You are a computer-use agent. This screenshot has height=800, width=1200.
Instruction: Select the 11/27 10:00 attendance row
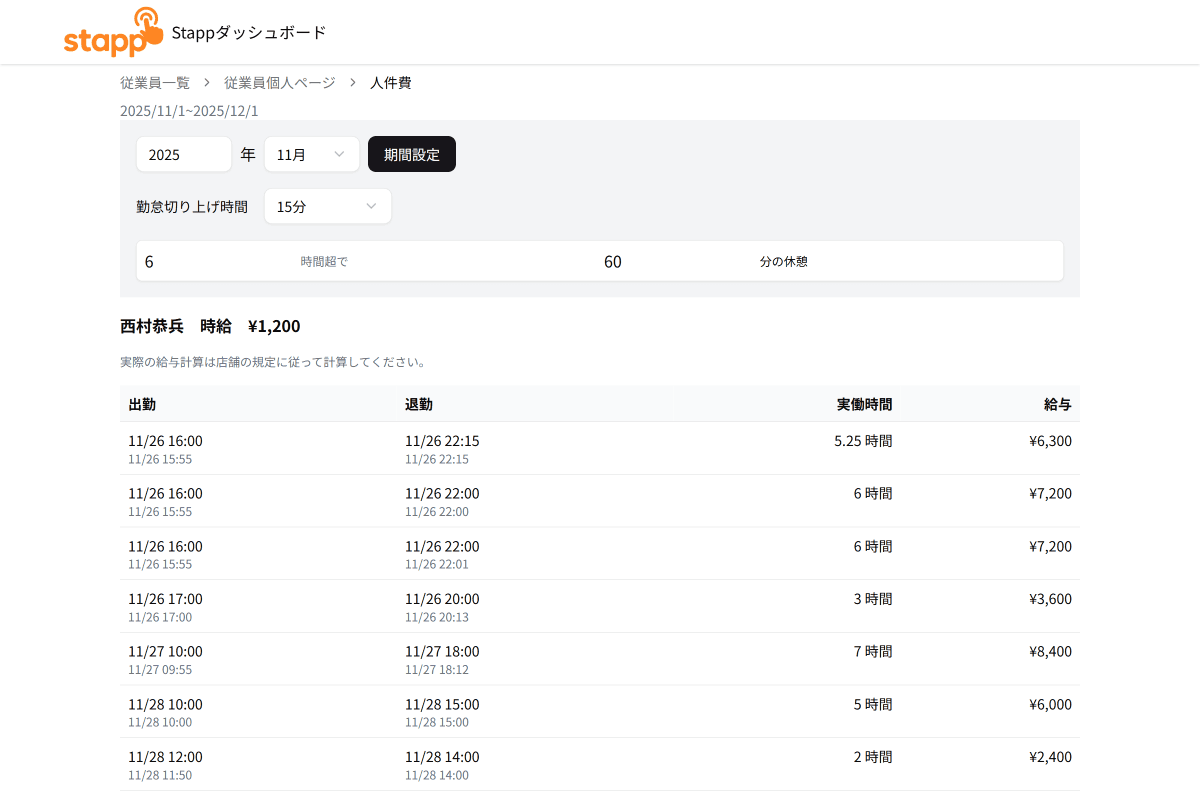600,659
